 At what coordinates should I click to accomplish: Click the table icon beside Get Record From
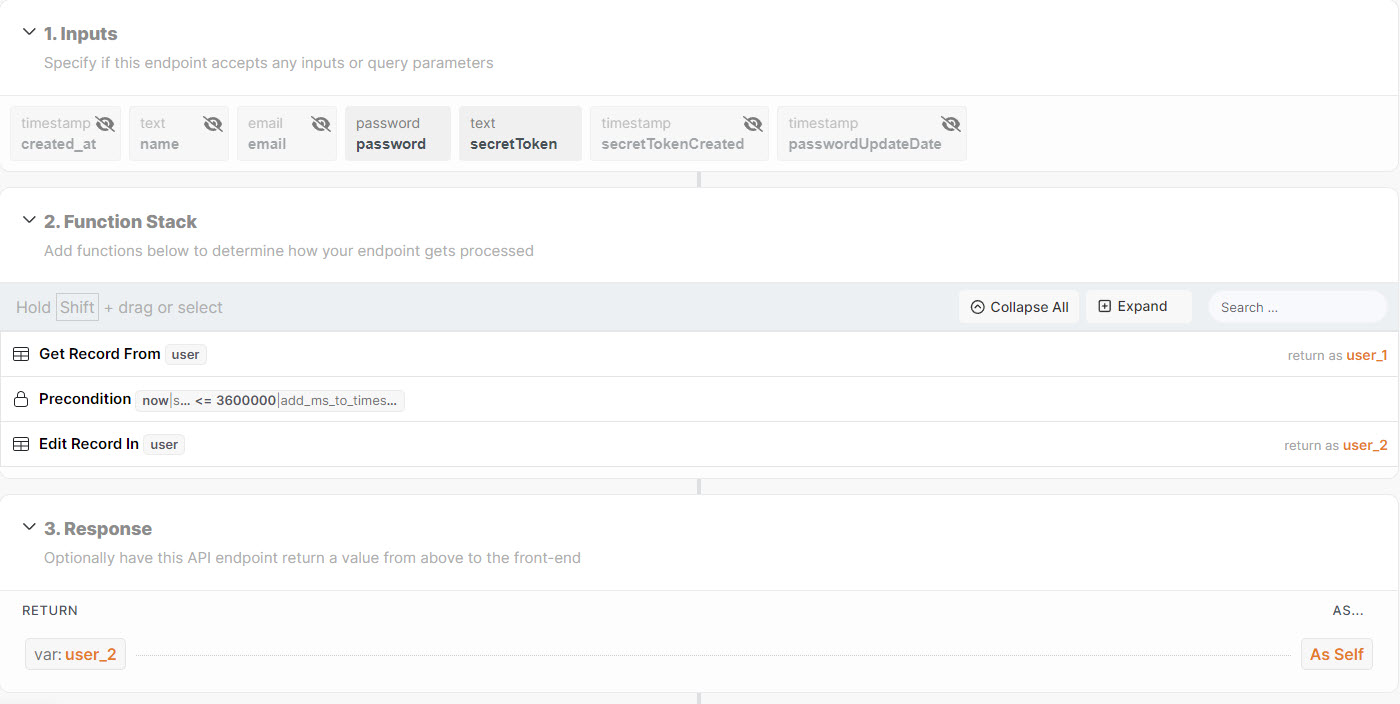[21, 355]
